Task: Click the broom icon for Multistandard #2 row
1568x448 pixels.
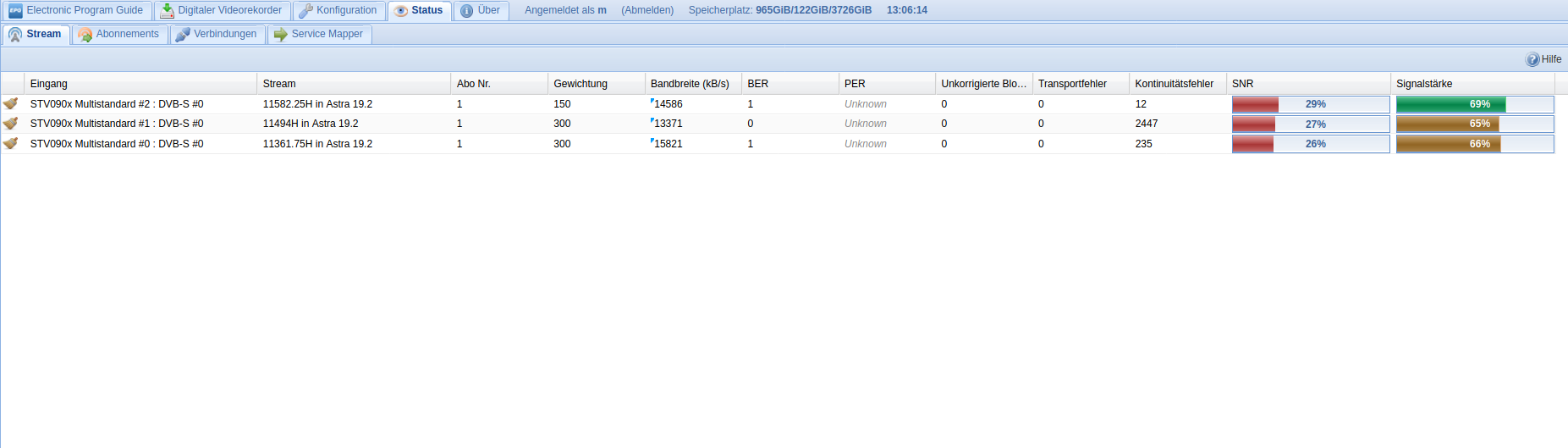Action: 11,103
